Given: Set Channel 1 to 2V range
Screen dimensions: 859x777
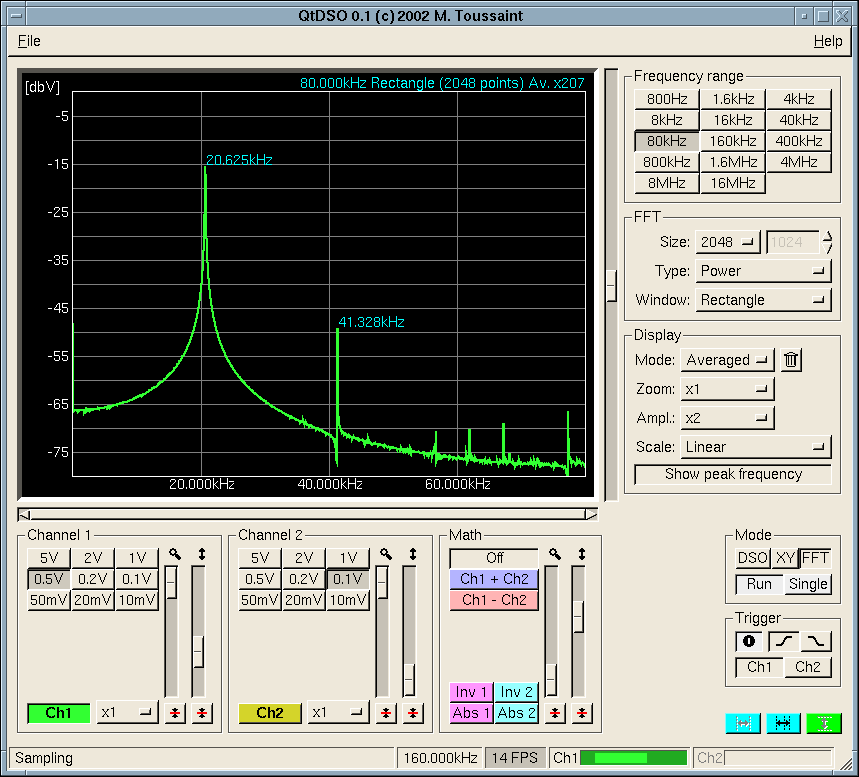Looking at the screenshot, I should click(93, 558).
